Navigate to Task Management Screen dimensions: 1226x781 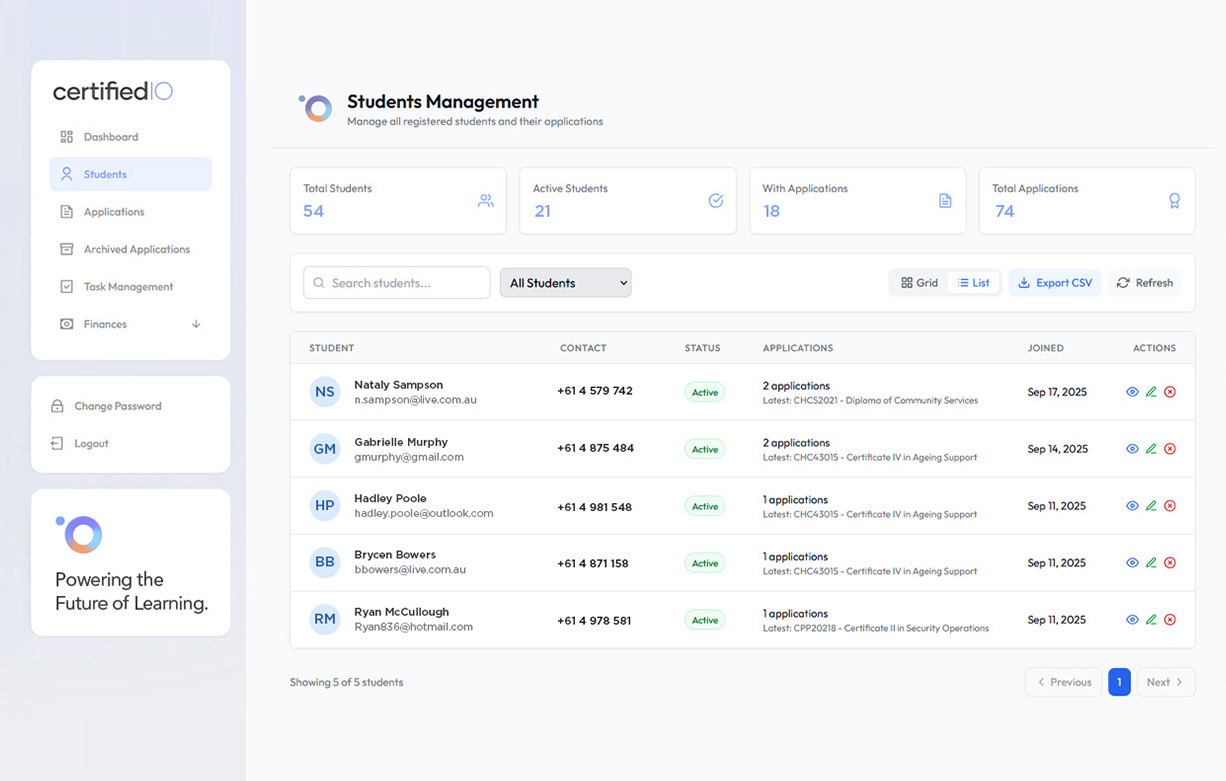128,287
